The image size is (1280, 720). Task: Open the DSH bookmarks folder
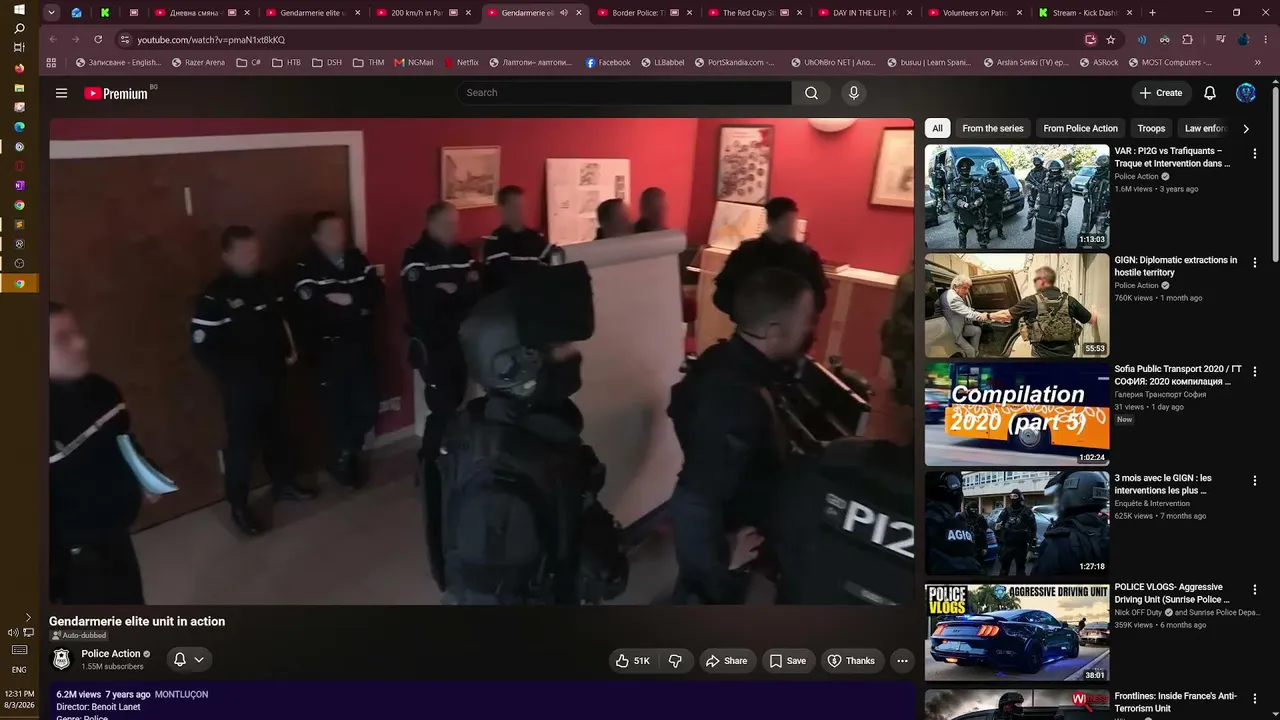click(x=327, y=62)
